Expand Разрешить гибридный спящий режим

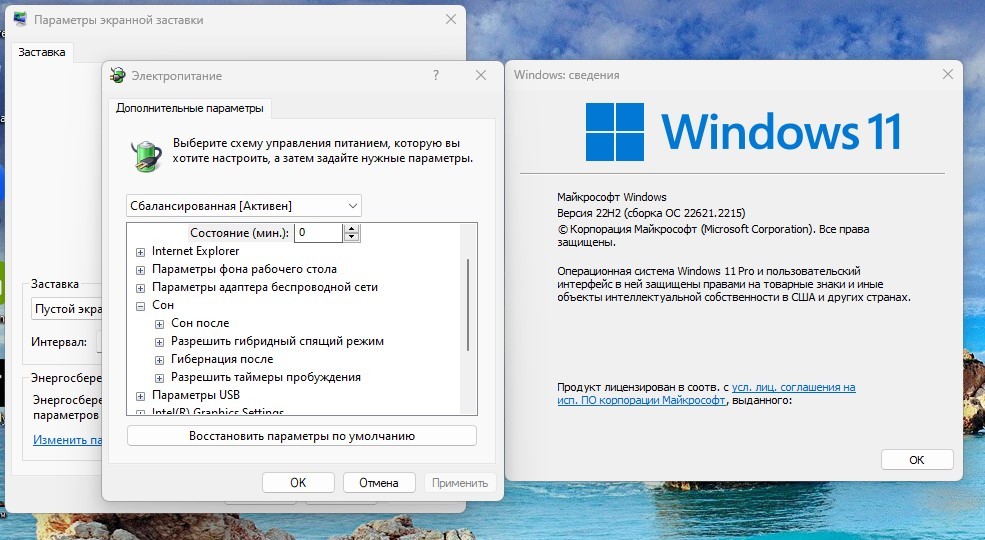click(x=160, y=342)
